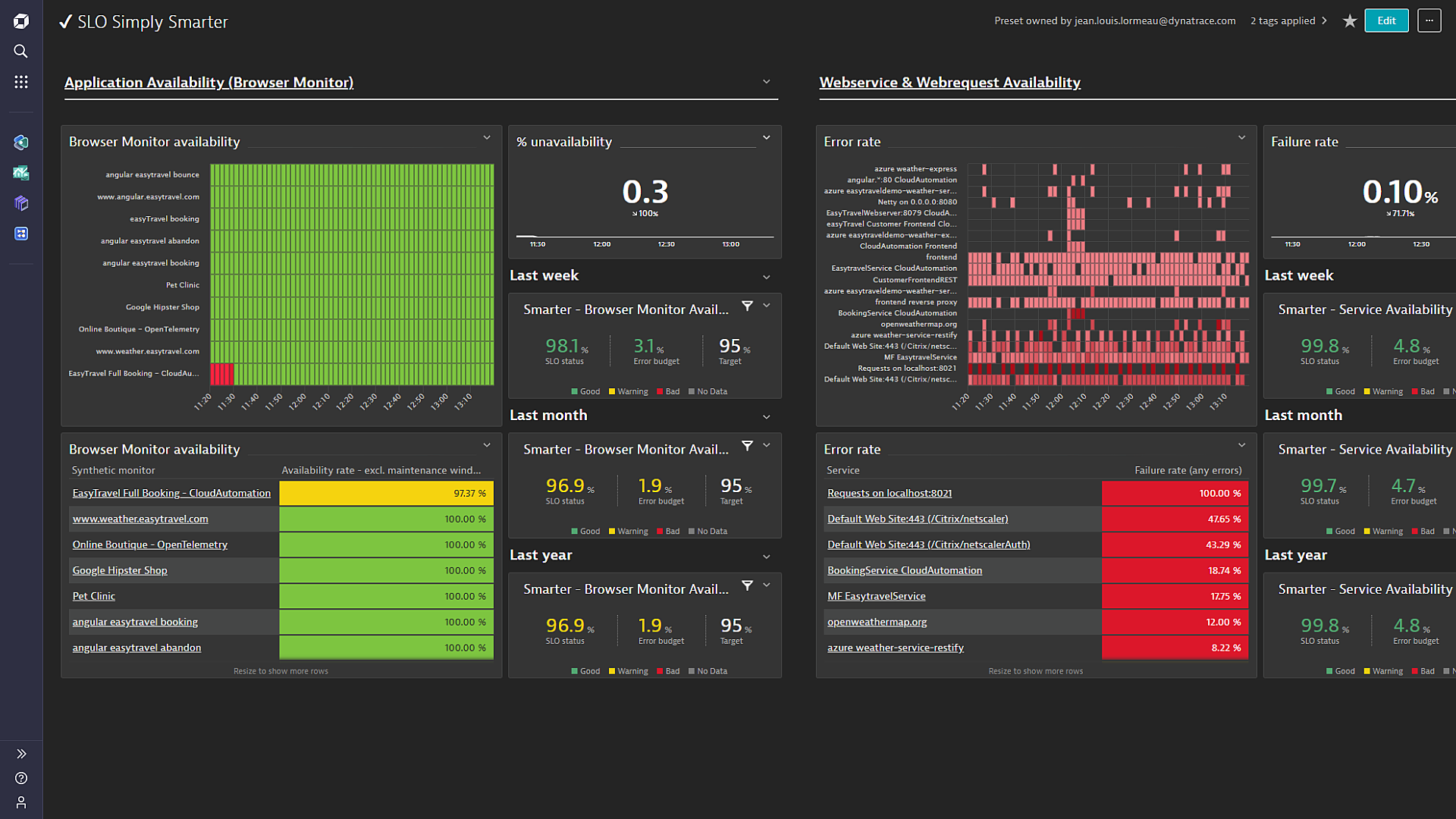1456x819 pixels.
Task: Click filter icon on Last month Browser Monitor SLO
Action: [748, 446]
